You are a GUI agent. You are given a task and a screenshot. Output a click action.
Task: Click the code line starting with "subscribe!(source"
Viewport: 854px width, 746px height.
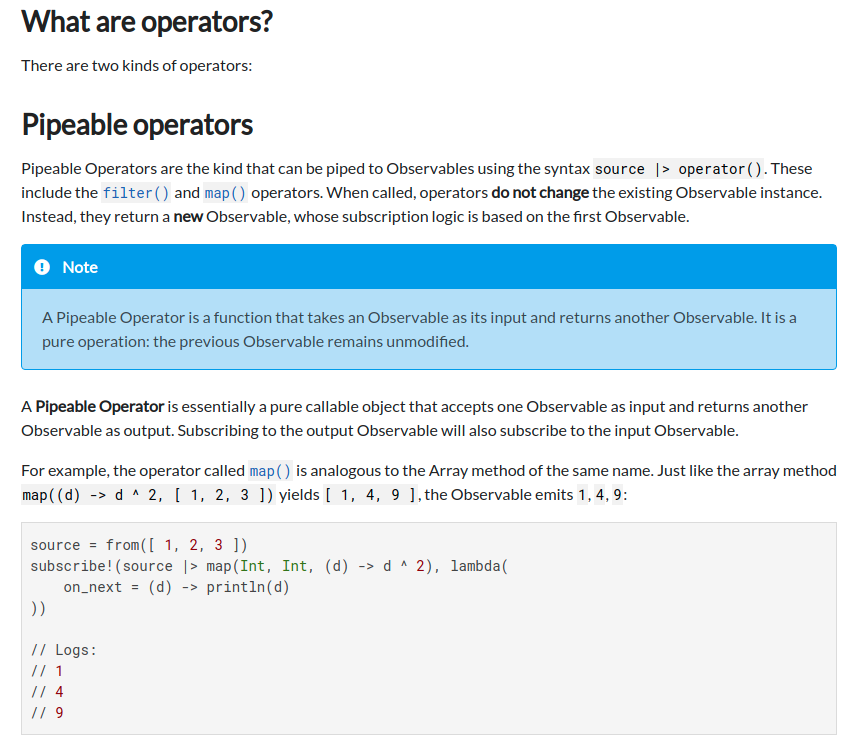click(269, 566)
